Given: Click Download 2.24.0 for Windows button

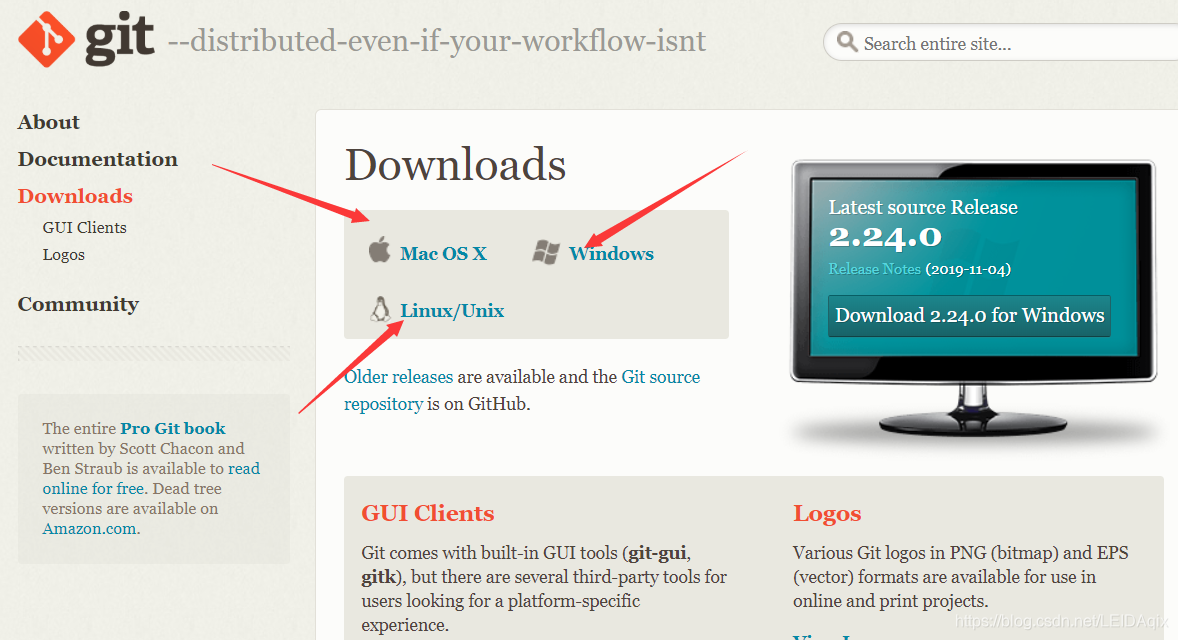Looking at the screenshot, I should 969,315.
